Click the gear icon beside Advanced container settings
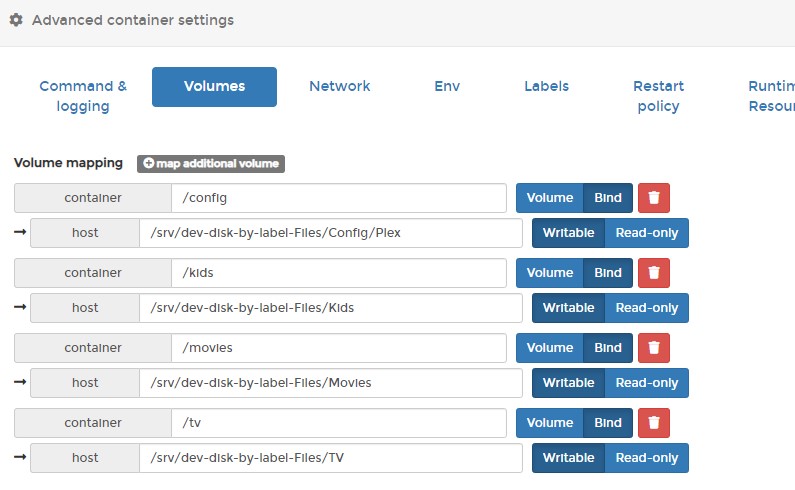This screenshot has height=490, width=795. 16,20
